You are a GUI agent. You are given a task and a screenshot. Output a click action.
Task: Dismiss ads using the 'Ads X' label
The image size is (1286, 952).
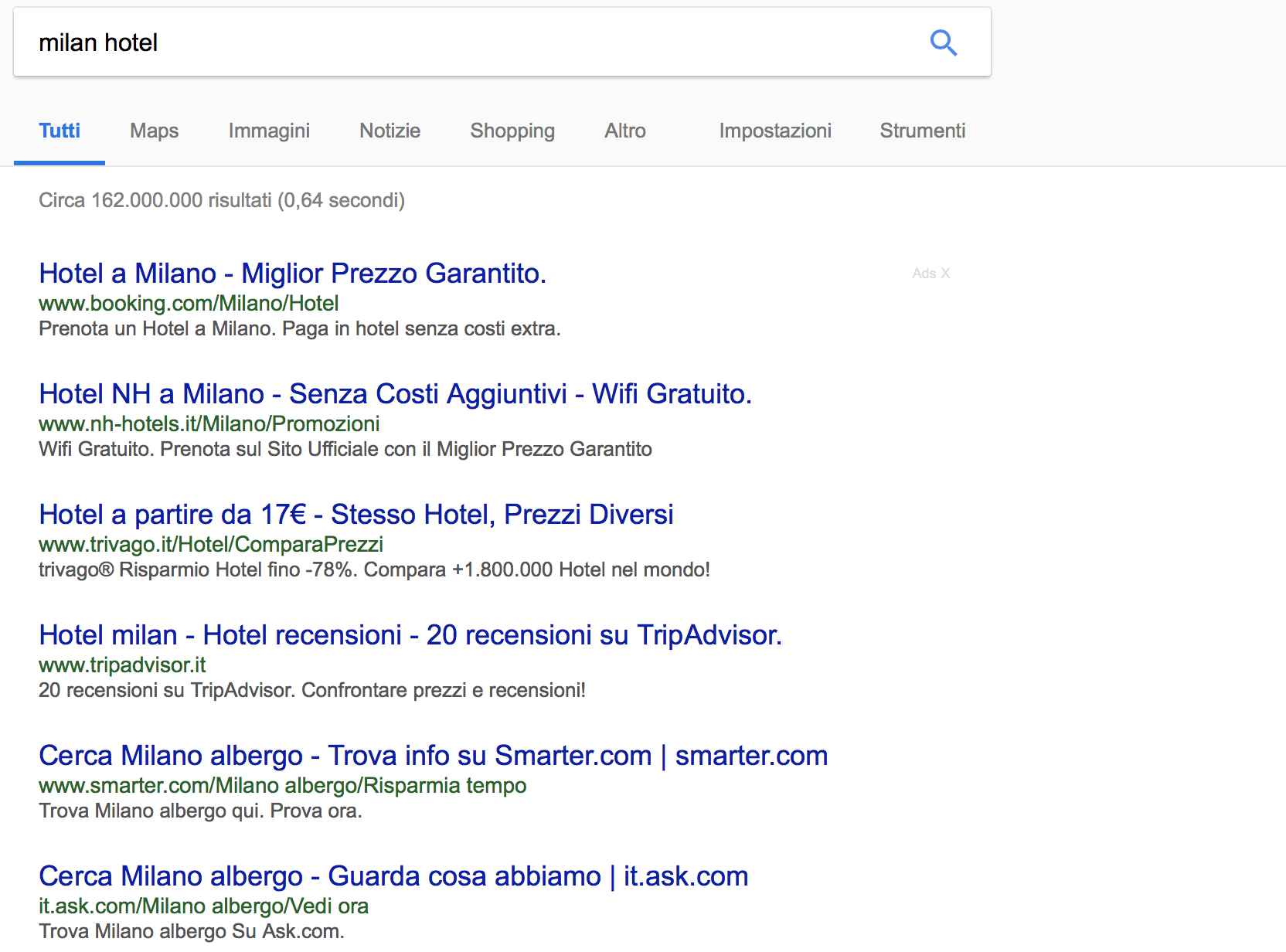tap(930, 274)
